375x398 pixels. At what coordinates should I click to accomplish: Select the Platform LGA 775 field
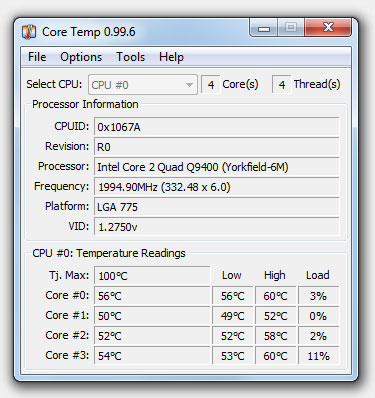217,207
